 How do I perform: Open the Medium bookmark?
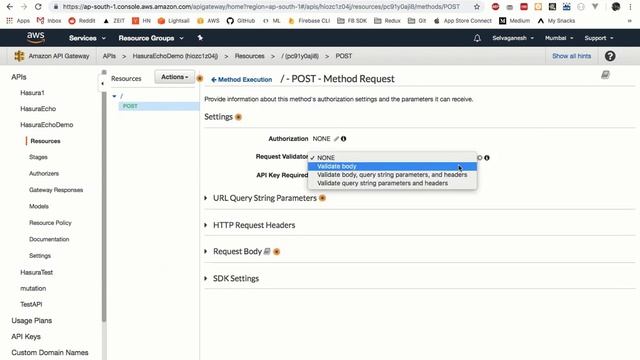(515, 20)
